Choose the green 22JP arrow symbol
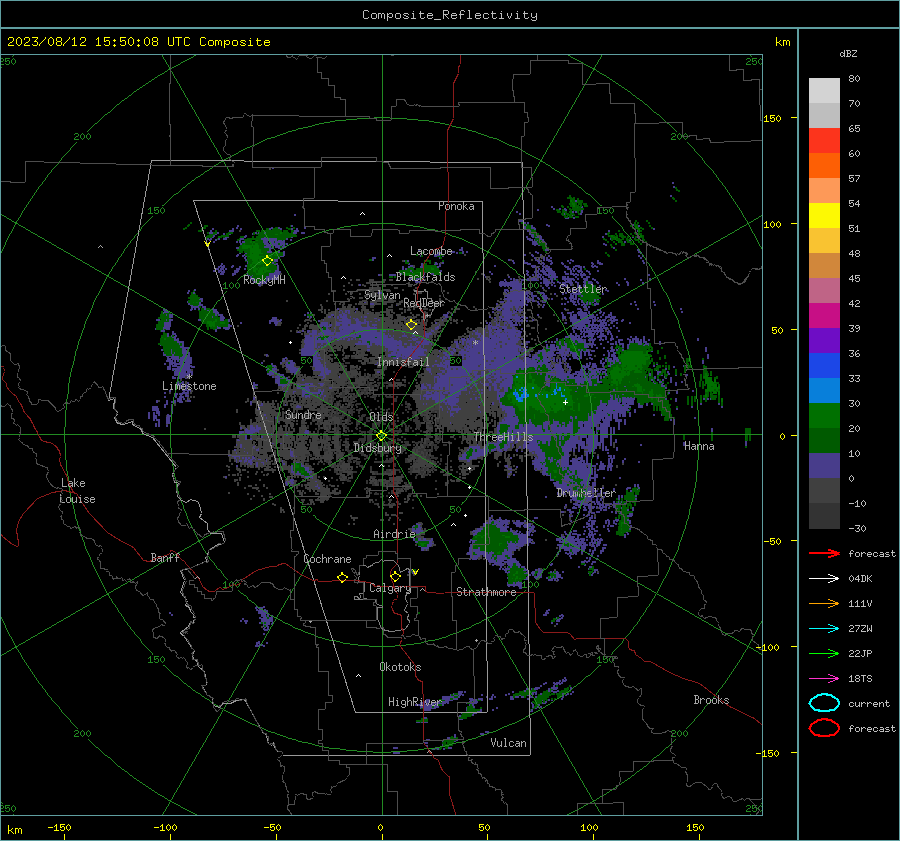Image resolution: width=900 pixels, height=841 pixels. click(824, 653)
